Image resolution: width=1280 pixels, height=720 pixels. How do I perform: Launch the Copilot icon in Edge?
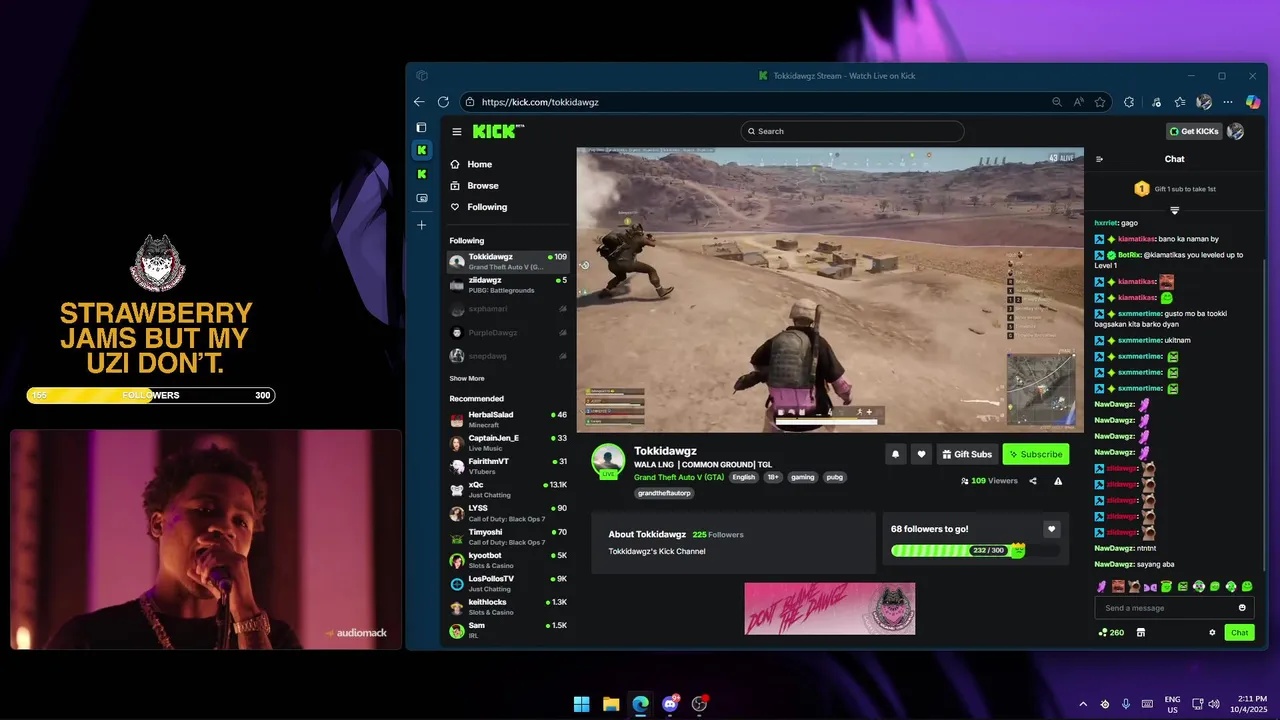point(1252,102)
